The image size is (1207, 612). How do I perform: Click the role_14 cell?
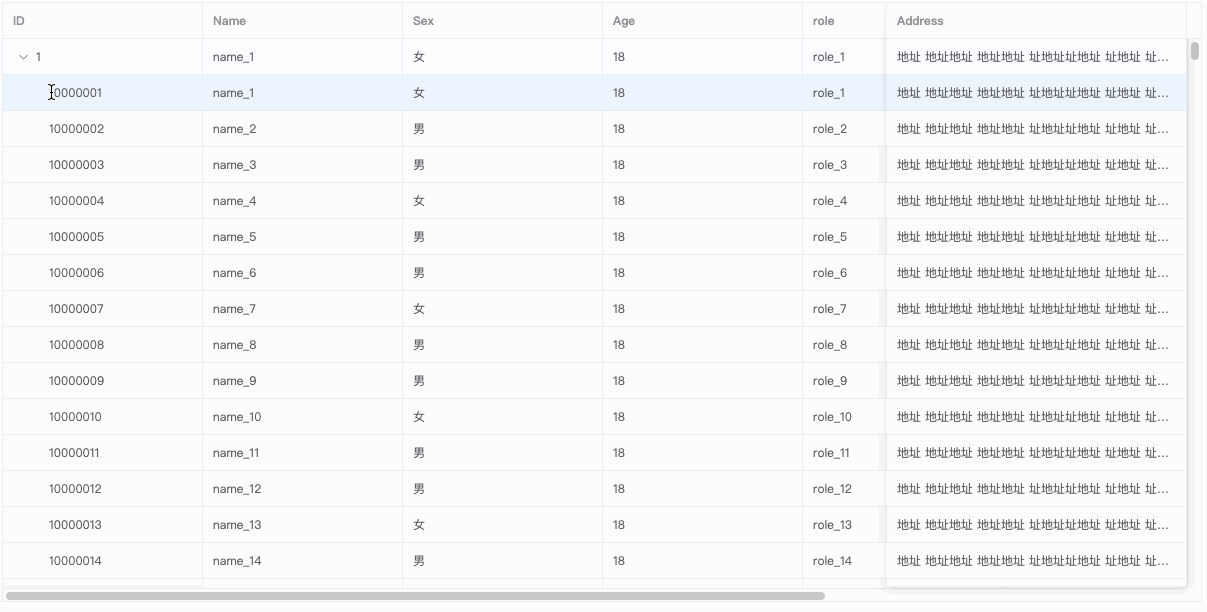(844, 561)
